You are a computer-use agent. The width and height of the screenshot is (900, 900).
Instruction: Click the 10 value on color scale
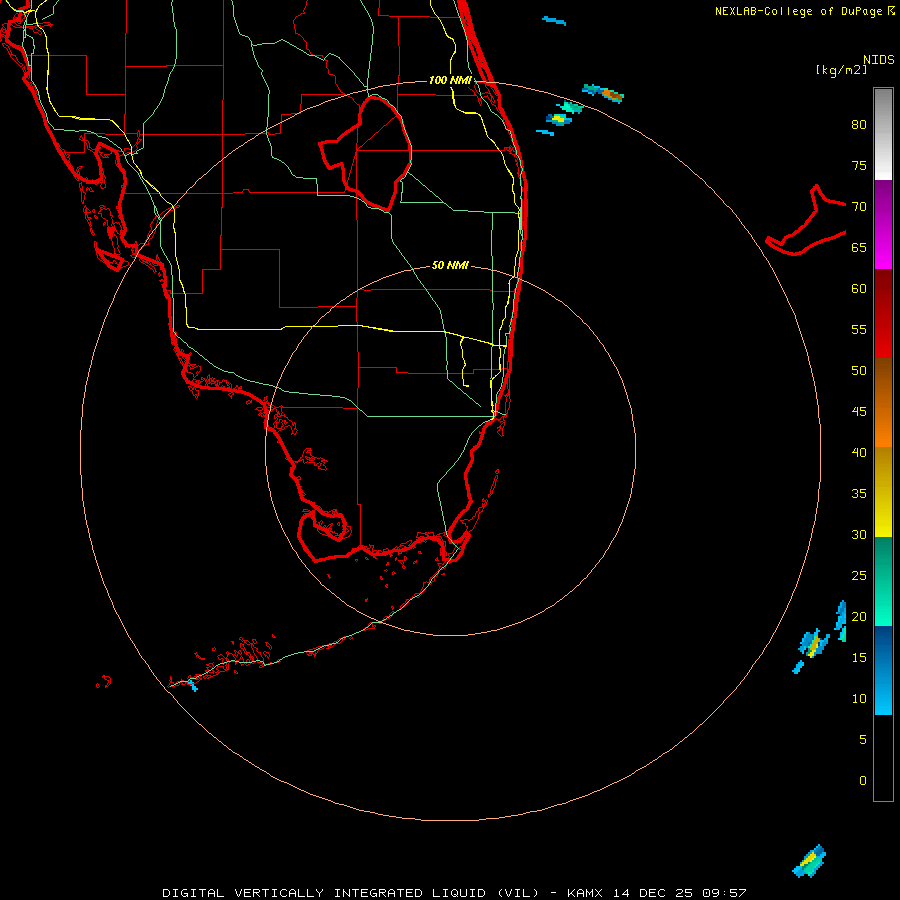coord(859,699)
